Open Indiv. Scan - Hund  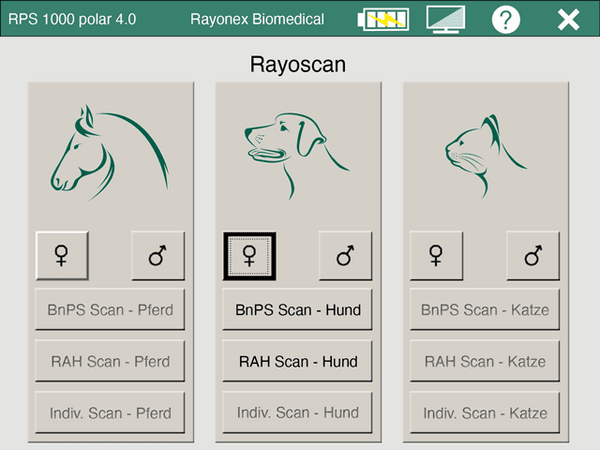click(297, 412)
